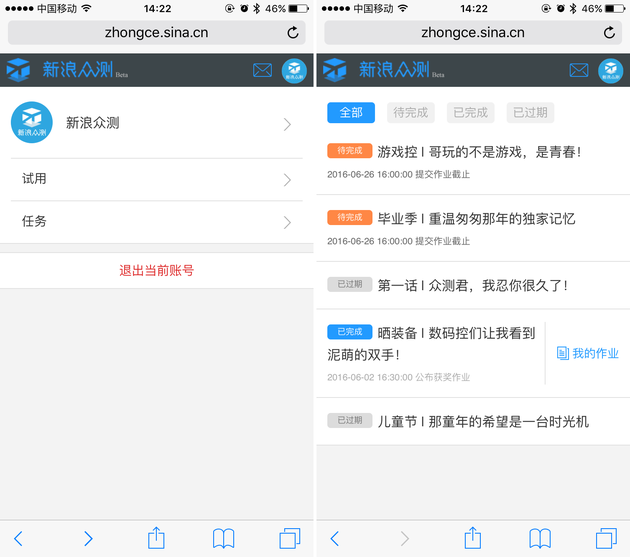Tap the document icon beside 我的作业
Screen dimensions: 630x557
[562, 353]
